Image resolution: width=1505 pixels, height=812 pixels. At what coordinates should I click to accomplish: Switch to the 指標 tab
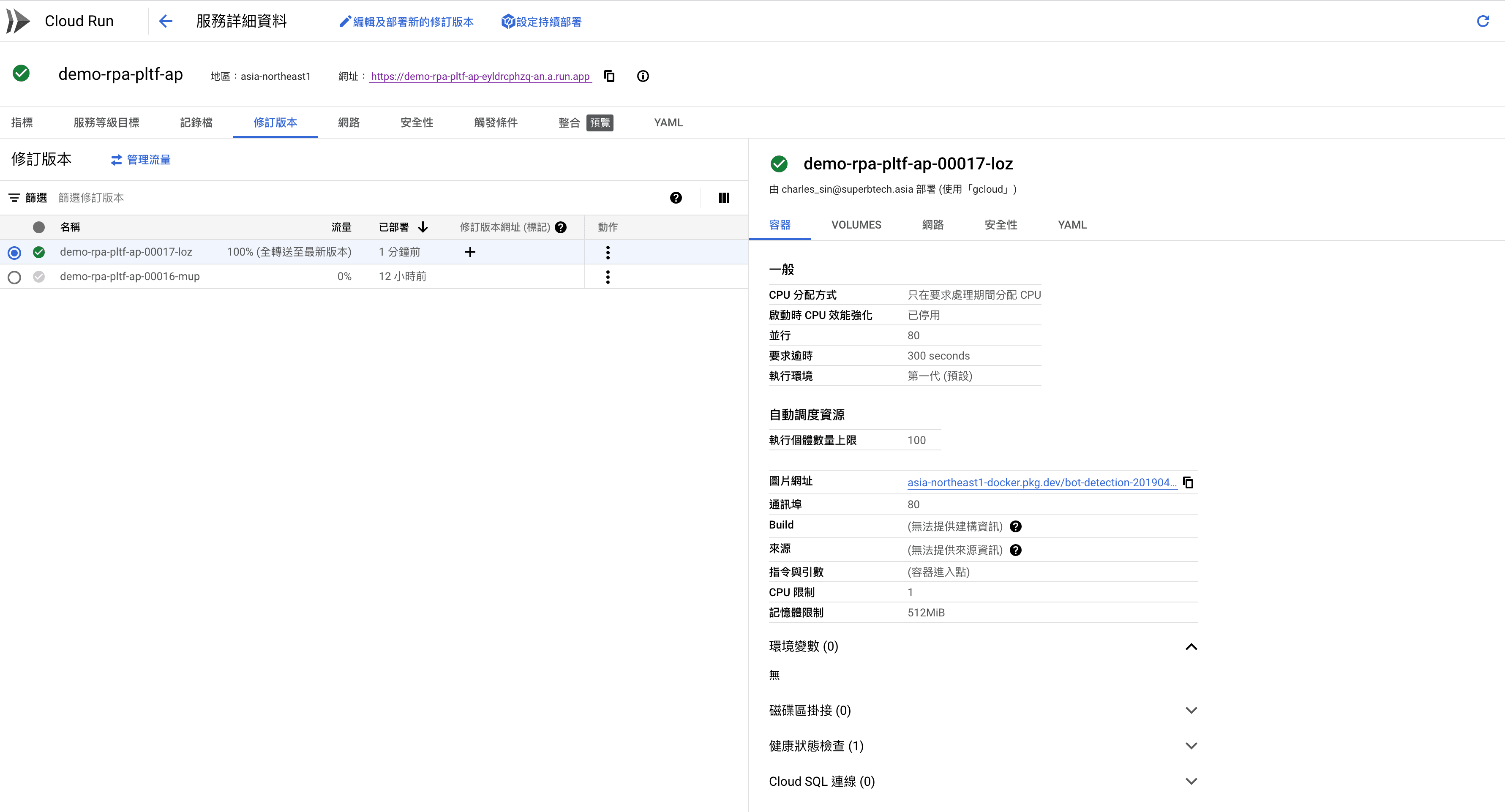[x=22, y=123]
